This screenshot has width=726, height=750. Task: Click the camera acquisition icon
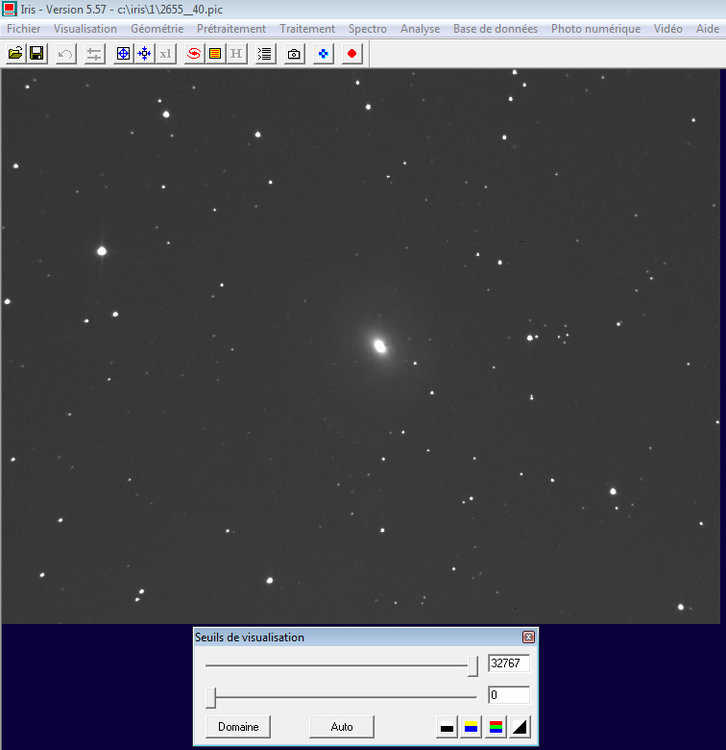pyautogui.click(x=294, y=54)
